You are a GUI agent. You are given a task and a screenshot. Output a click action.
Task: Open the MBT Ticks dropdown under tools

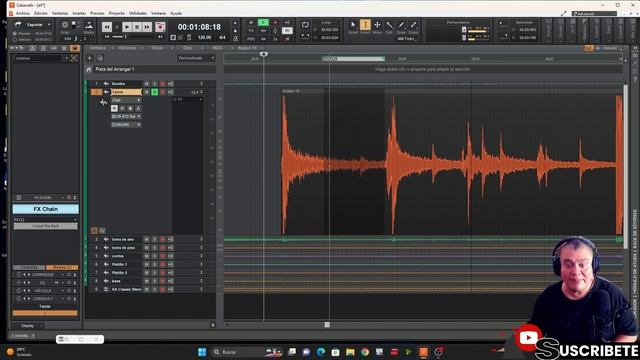click(406, 39)
